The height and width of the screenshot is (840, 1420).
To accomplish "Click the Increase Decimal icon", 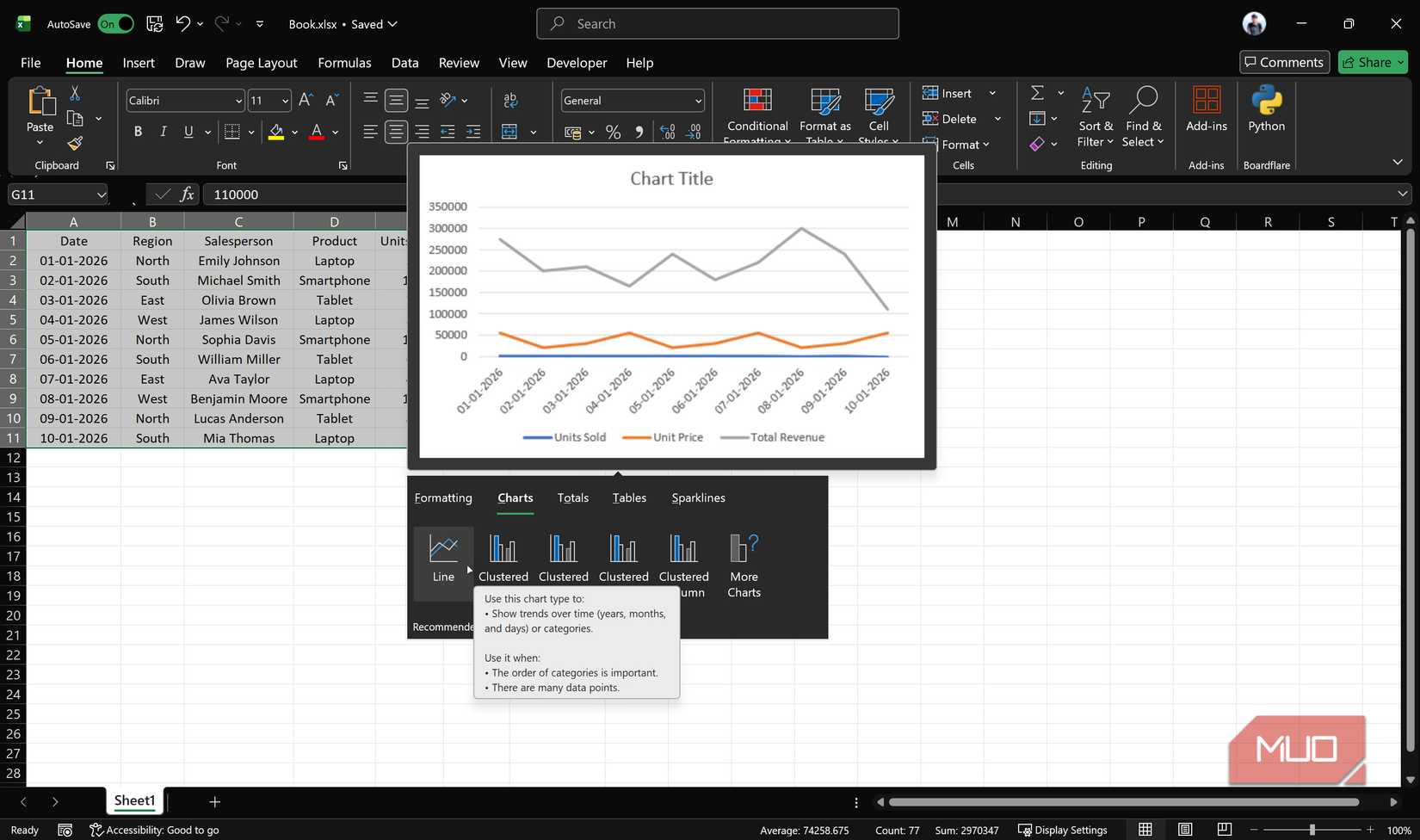I will [x=667, y=132].
